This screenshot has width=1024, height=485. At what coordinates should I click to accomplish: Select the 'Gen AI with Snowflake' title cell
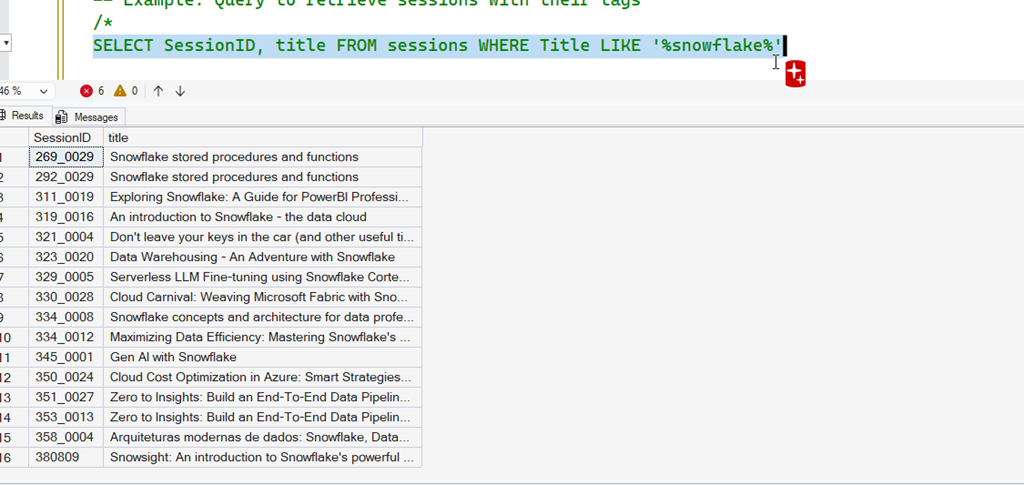click(173, 357)
